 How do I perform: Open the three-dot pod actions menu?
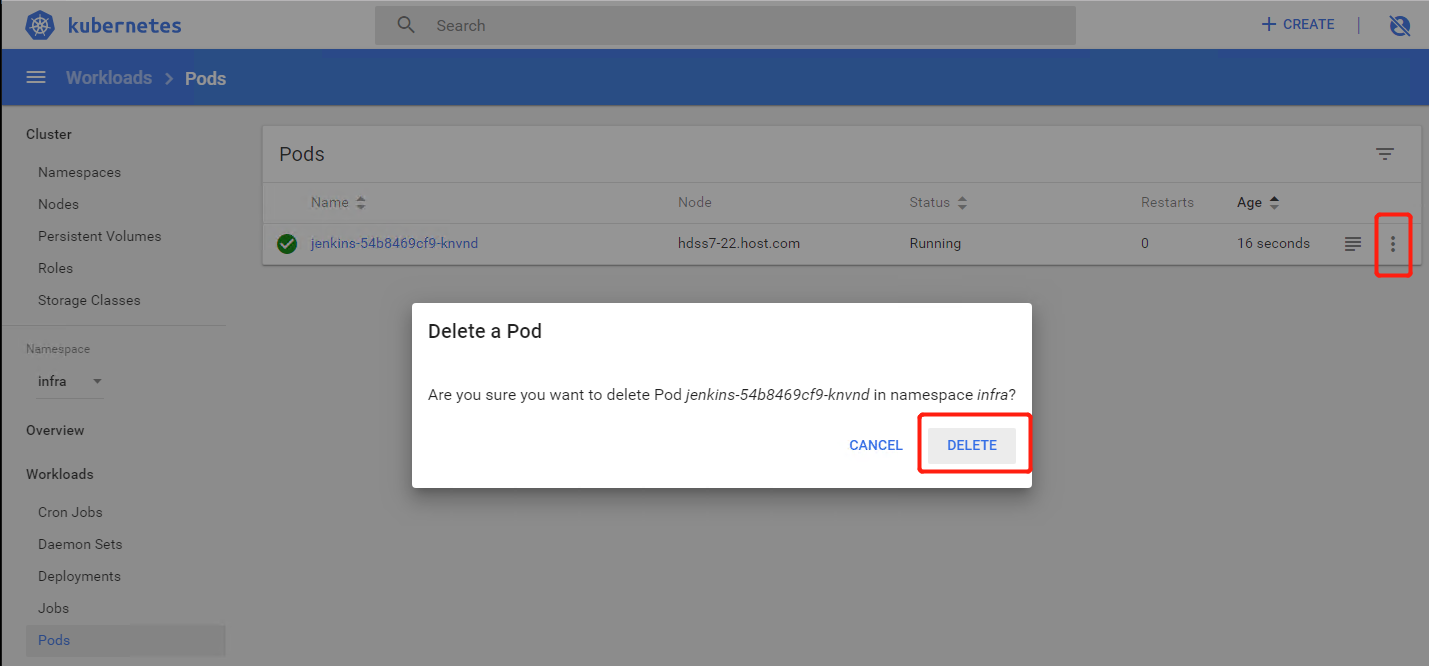tap(1392, 244)
